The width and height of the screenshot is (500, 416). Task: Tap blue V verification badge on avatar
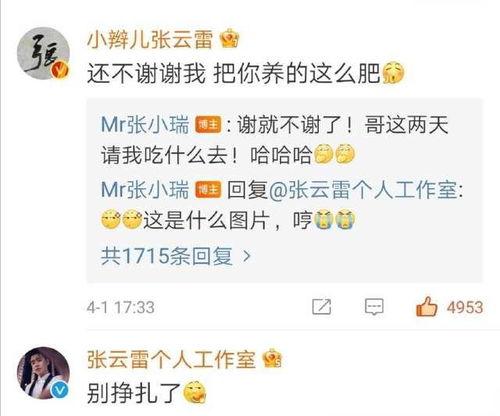(x=60, y=390)
